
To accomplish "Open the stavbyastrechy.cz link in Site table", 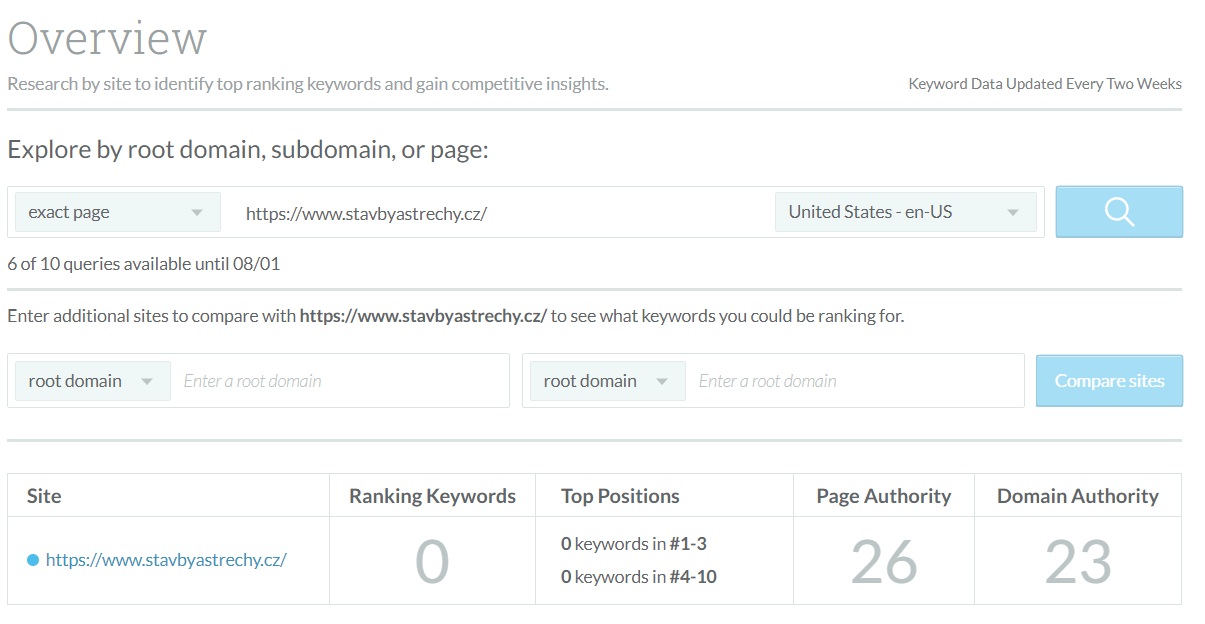I will coord(166,560).
